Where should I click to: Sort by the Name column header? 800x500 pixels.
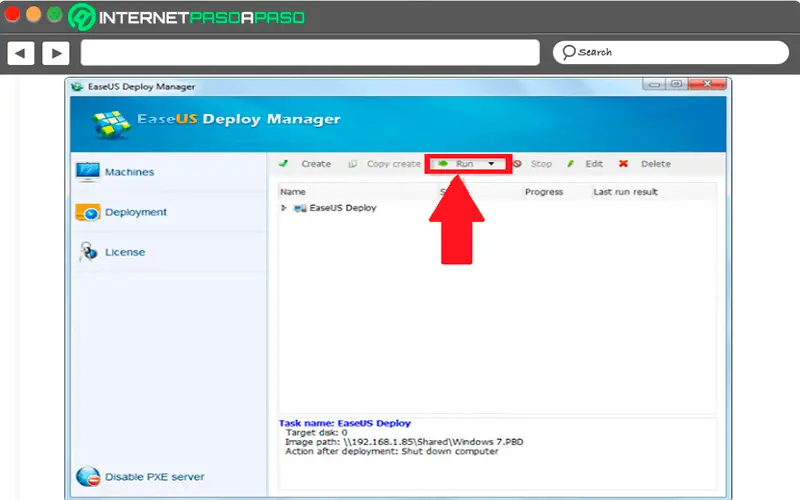point(293,192)
